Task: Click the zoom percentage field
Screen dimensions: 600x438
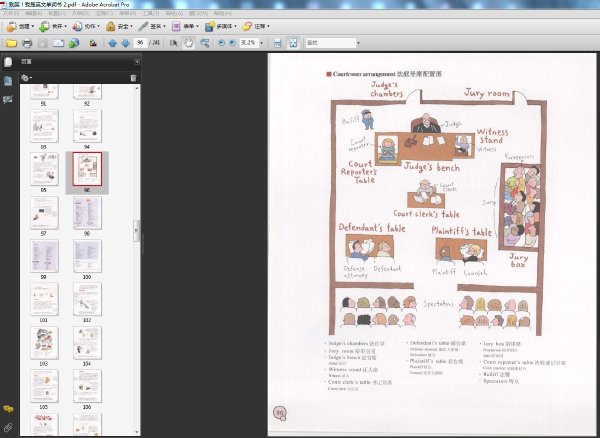Action: (249, 42)
